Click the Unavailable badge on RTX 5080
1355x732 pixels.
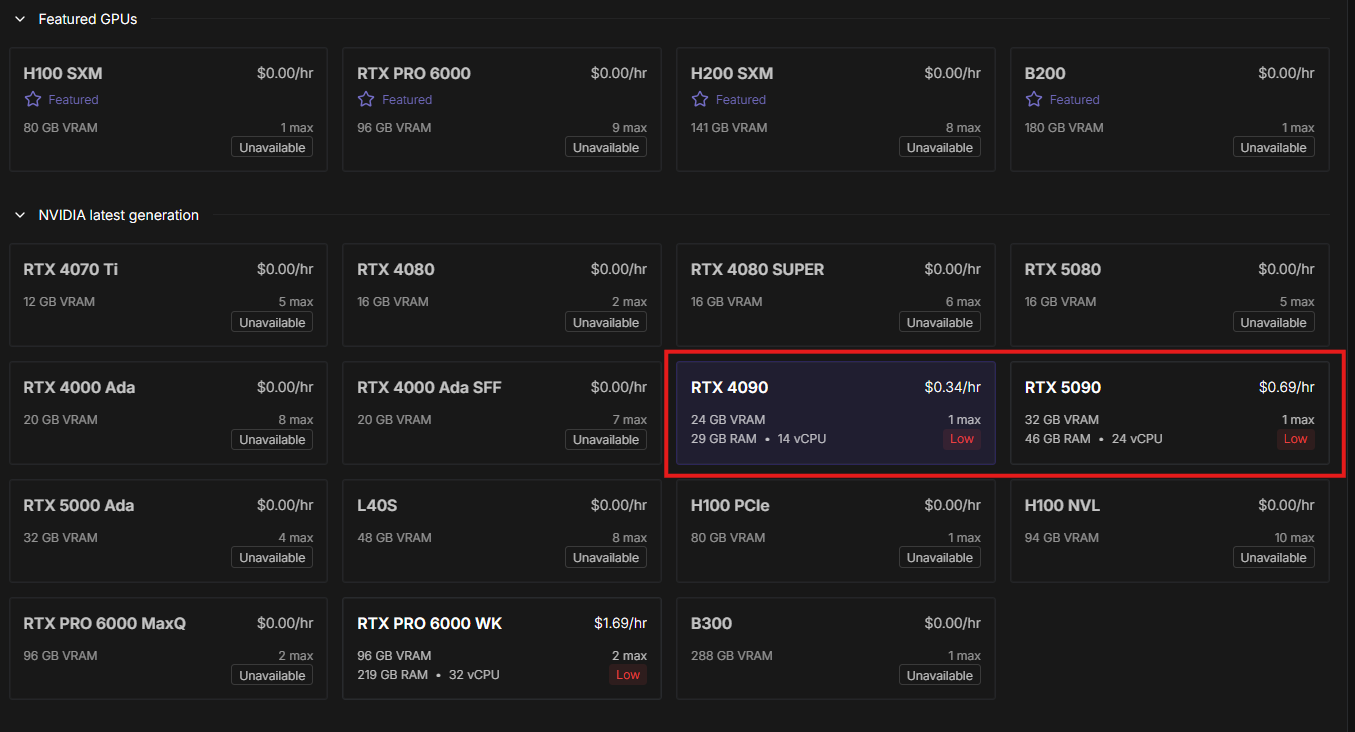coord(1274,322)
